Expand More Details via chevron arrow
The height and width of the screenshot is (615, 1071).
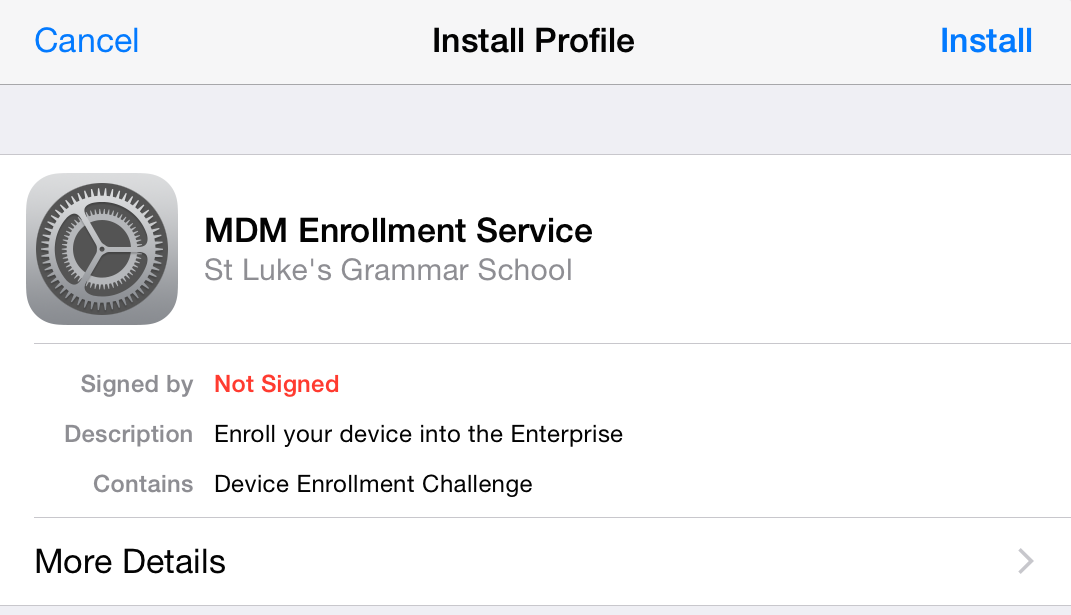[1025, 561]
